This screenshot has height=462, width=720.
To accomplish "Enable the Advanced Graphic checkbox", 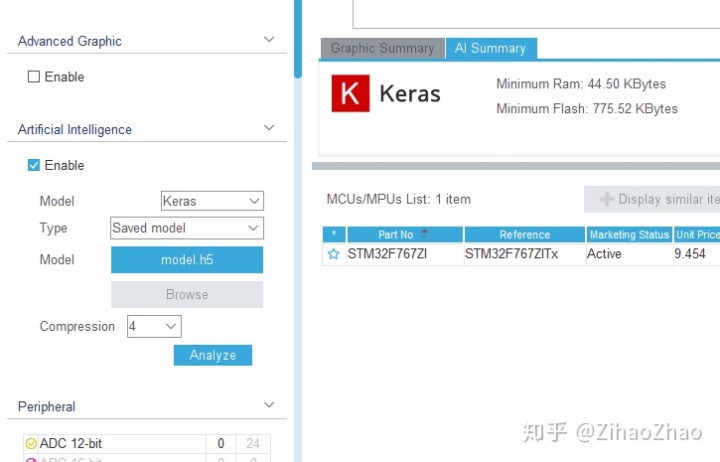I will 34,76.
